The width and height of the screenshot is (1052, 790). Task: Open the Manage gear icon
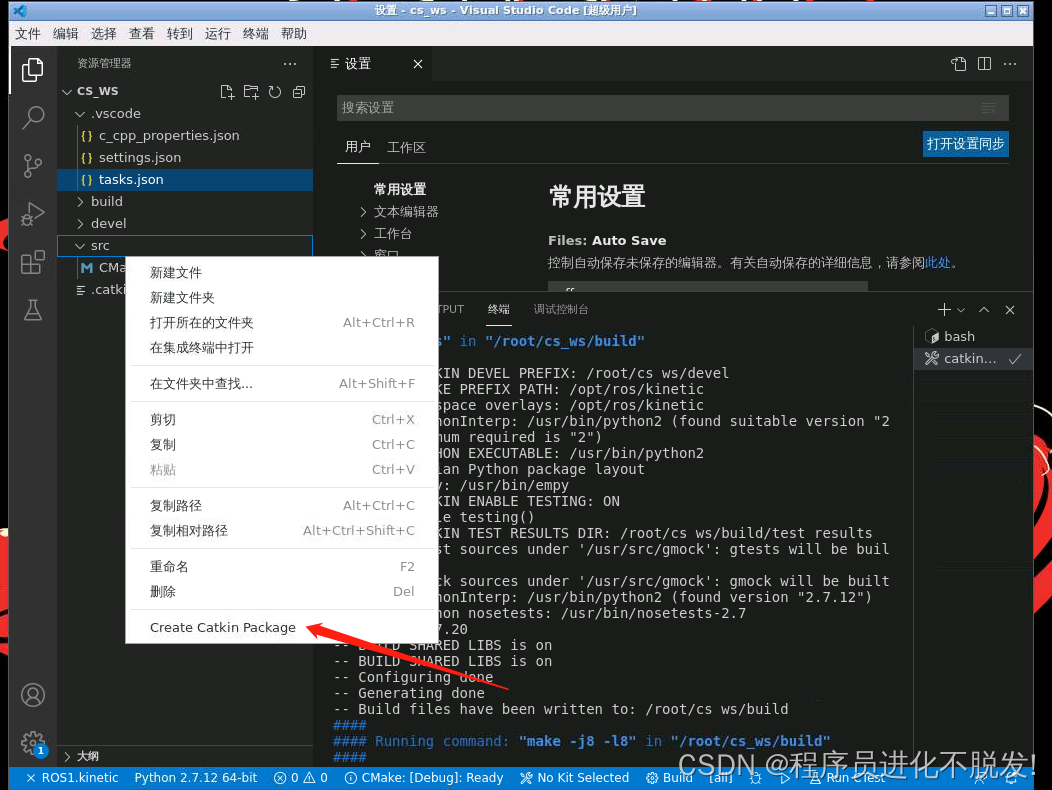pyautogui.click(x=32, y=742)
